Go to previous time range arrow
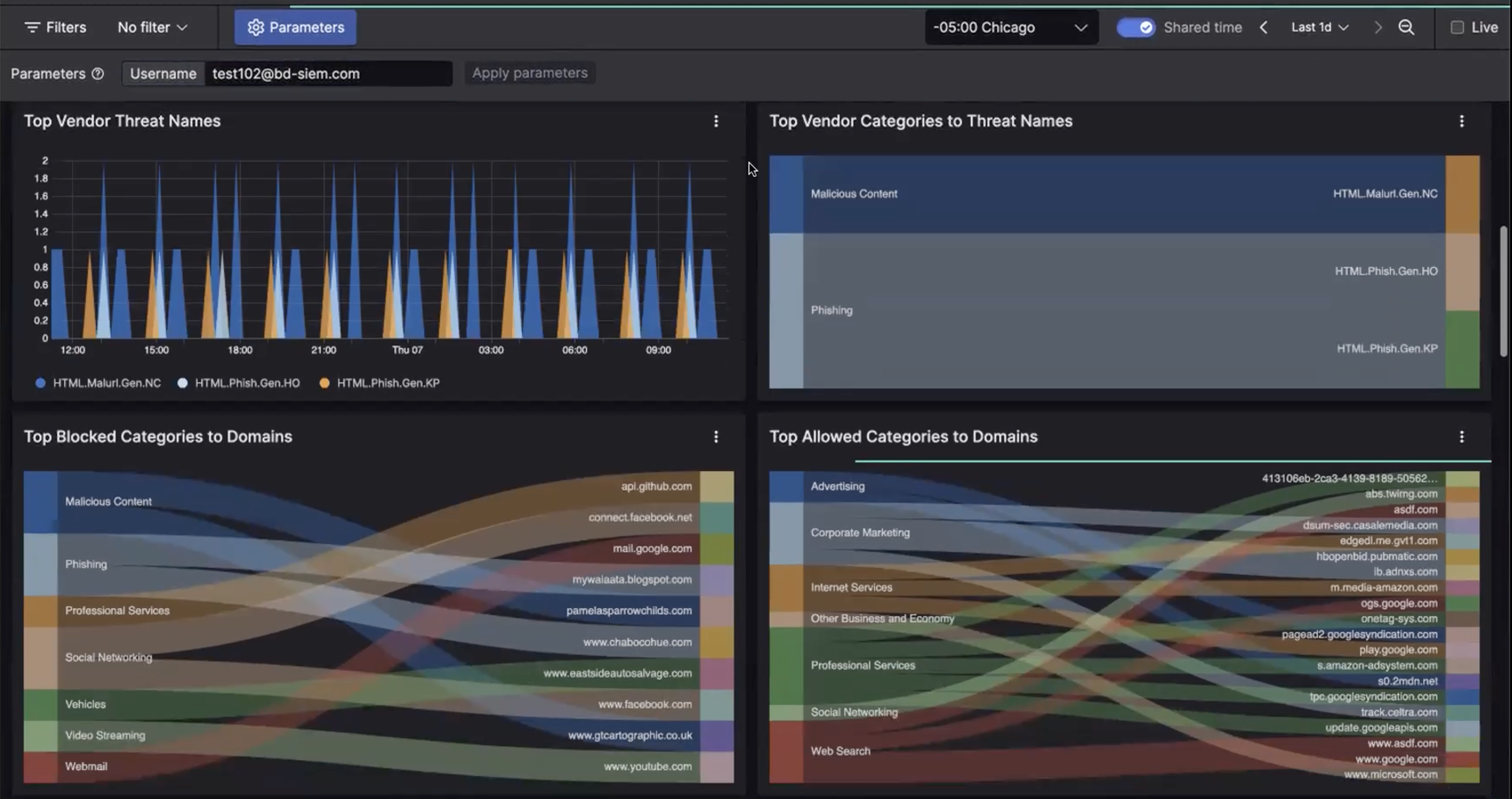 click(1264, 28)
